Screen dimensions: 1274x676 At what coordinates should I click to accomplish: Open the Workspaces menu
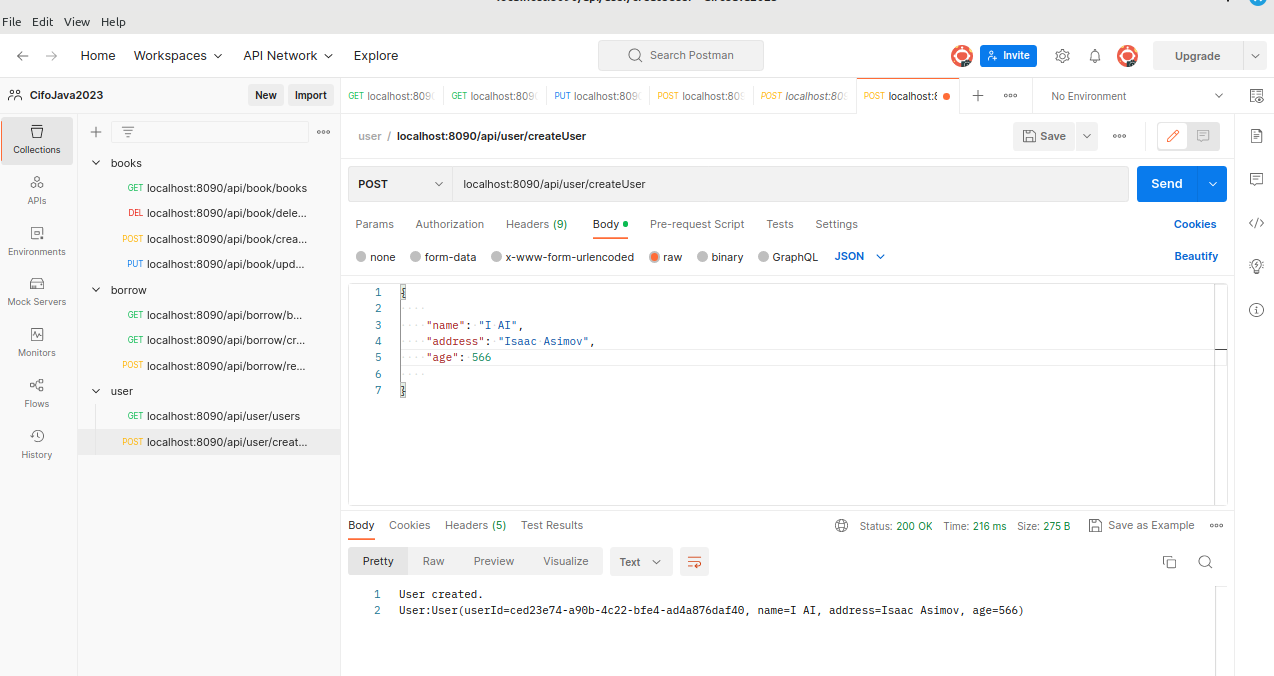[x=178, y=56]
